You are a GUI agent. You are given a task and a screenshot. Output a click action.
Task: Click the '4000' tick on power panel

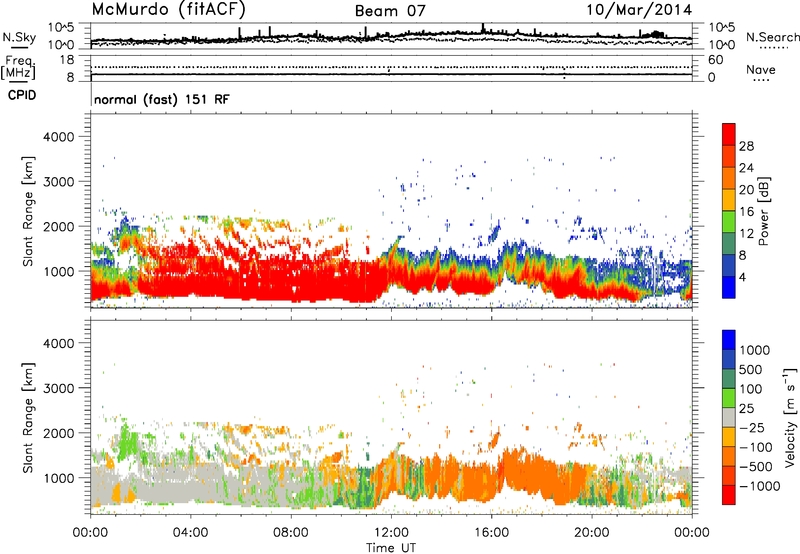[x=59, y=137]
